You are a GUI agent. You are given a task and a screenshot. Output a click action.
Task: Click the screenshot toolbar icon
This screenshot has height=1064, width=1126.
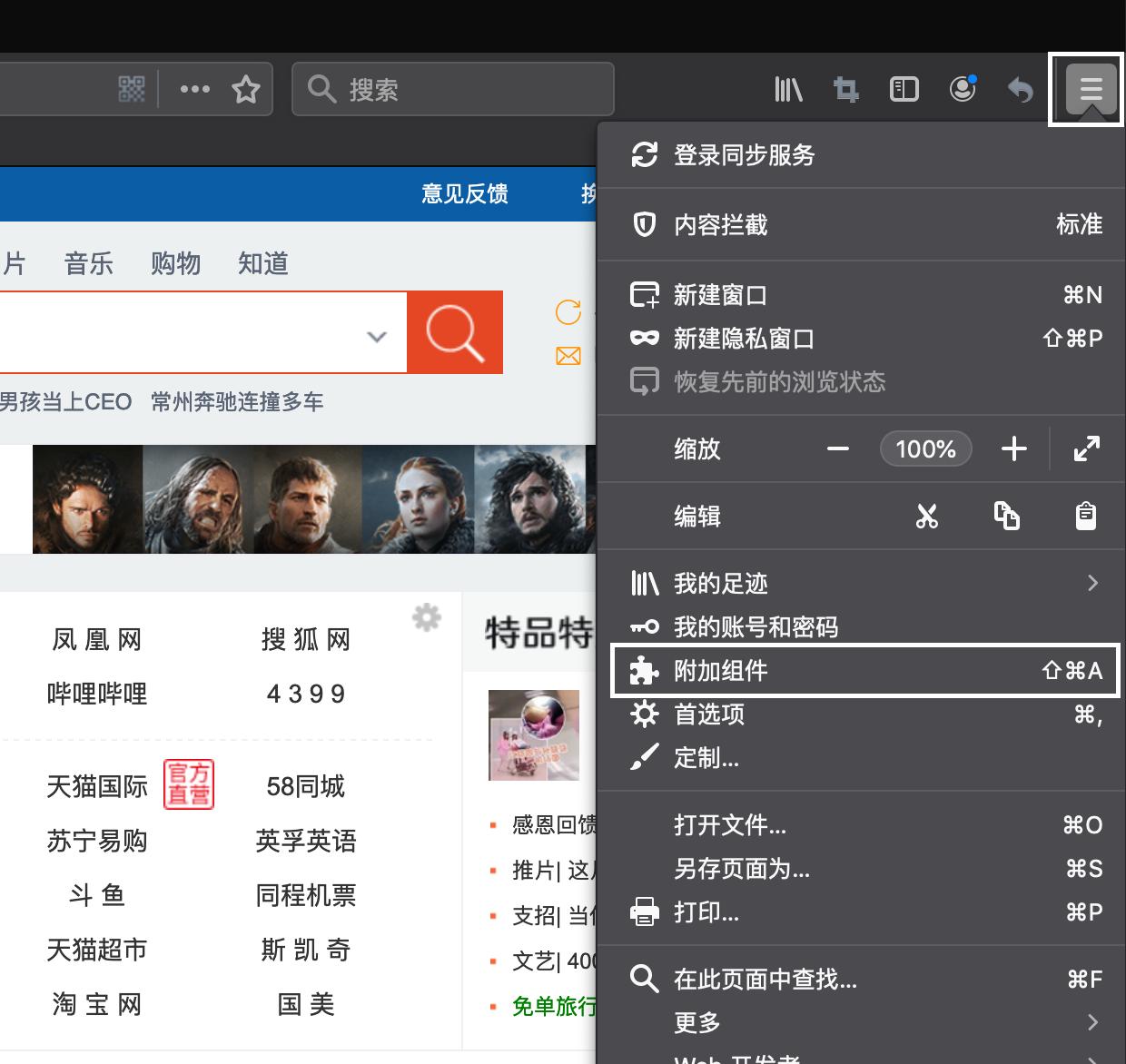click(x=845, y=89)
